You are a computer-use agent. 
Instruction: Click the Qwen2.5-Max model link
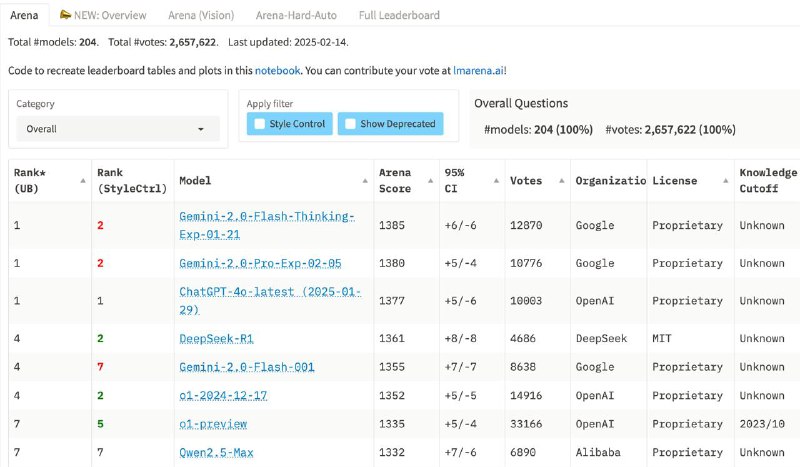(216, 453)
